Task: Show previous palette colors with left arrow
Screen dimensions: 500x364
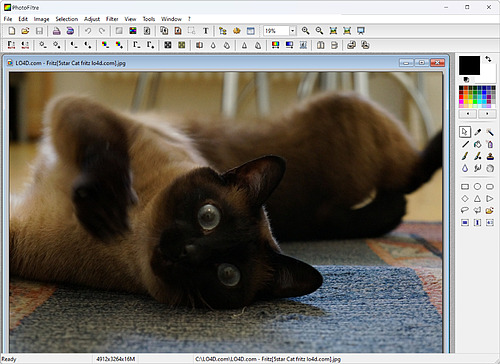Action: pyautogui.click(x=468, y=114)
